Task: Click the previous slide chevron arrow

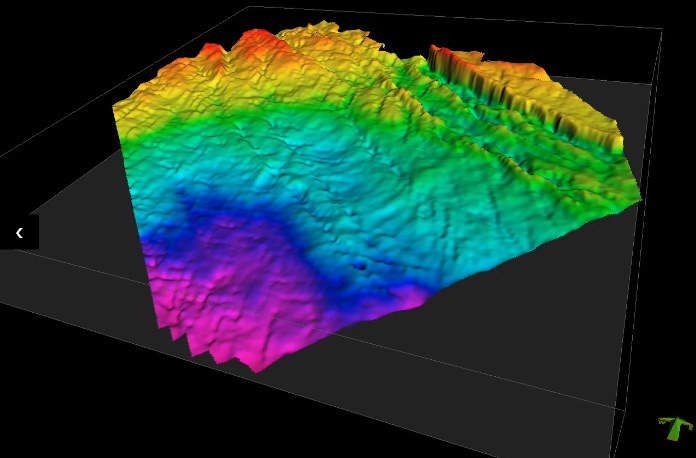Action: [x=19, y=232]
